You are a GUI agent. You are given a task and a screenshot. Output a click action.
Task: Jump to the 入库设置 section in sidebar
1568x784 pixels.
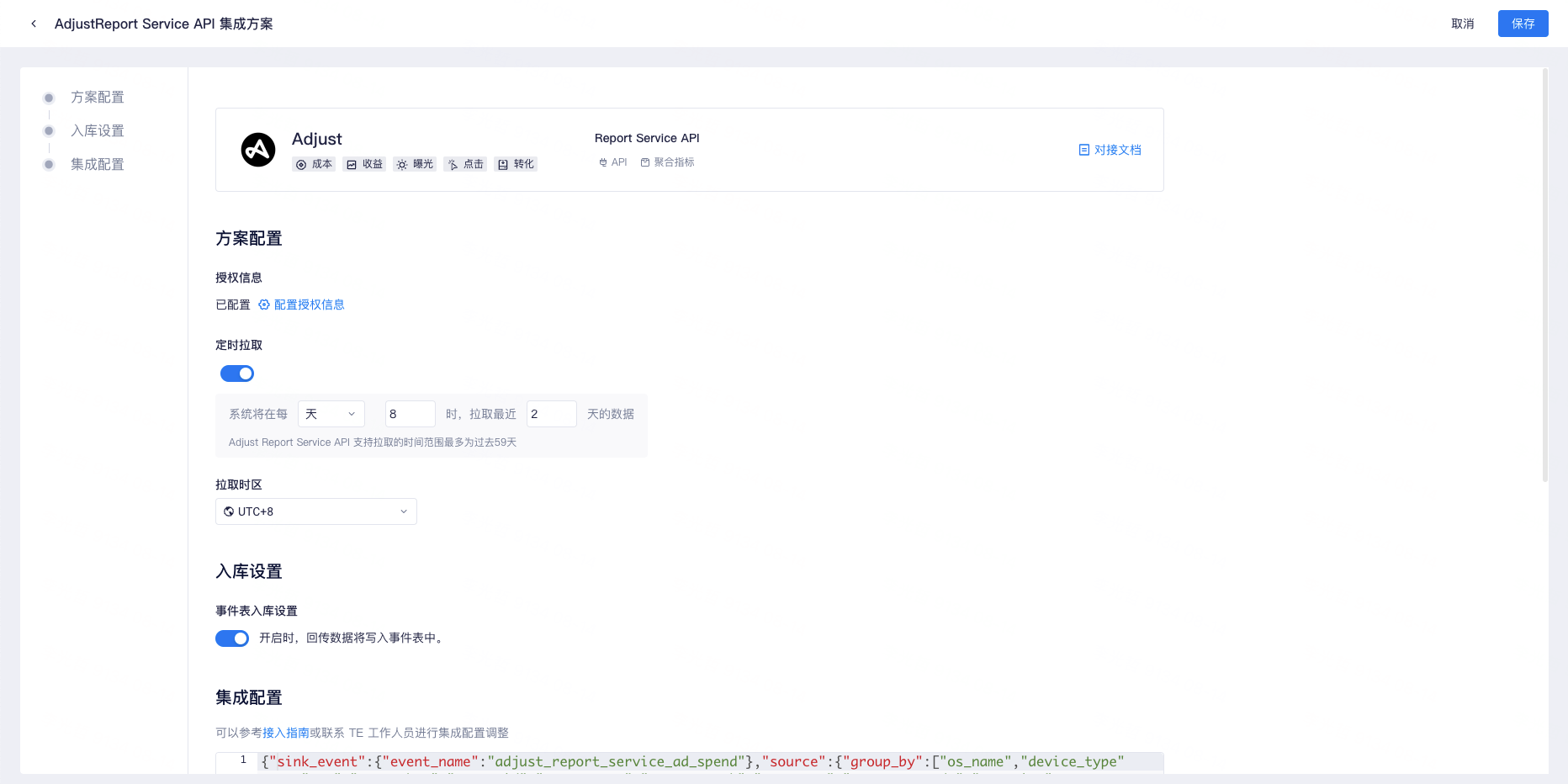click(x=98, y=130)
